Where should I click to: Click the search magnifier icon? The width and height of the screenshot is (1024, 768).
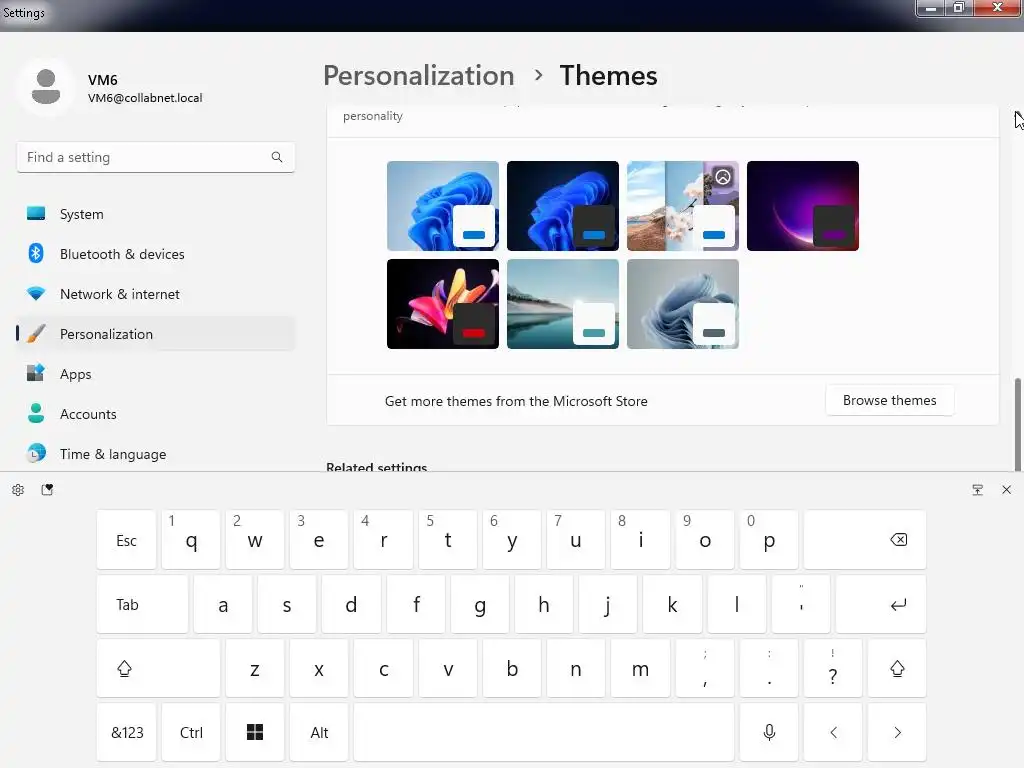277,157
